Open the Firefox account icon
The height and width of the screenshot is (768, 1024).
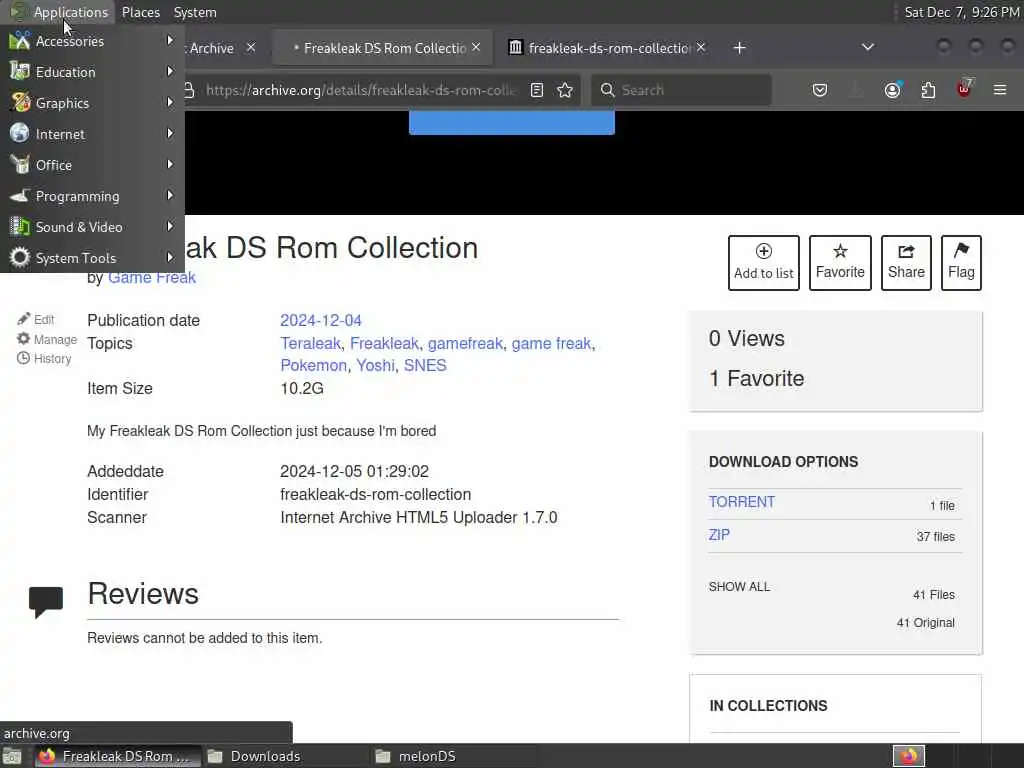click(x=893, y=90)
